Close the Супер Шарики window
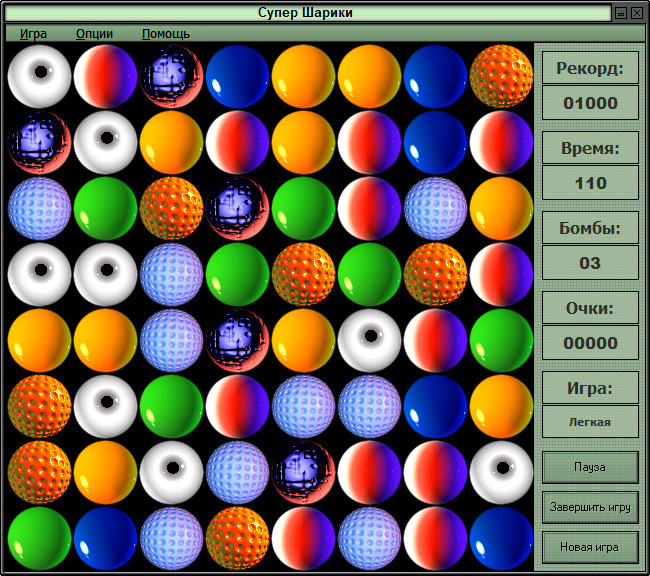This screenshot has height=576, width=650. click(637, 13)
